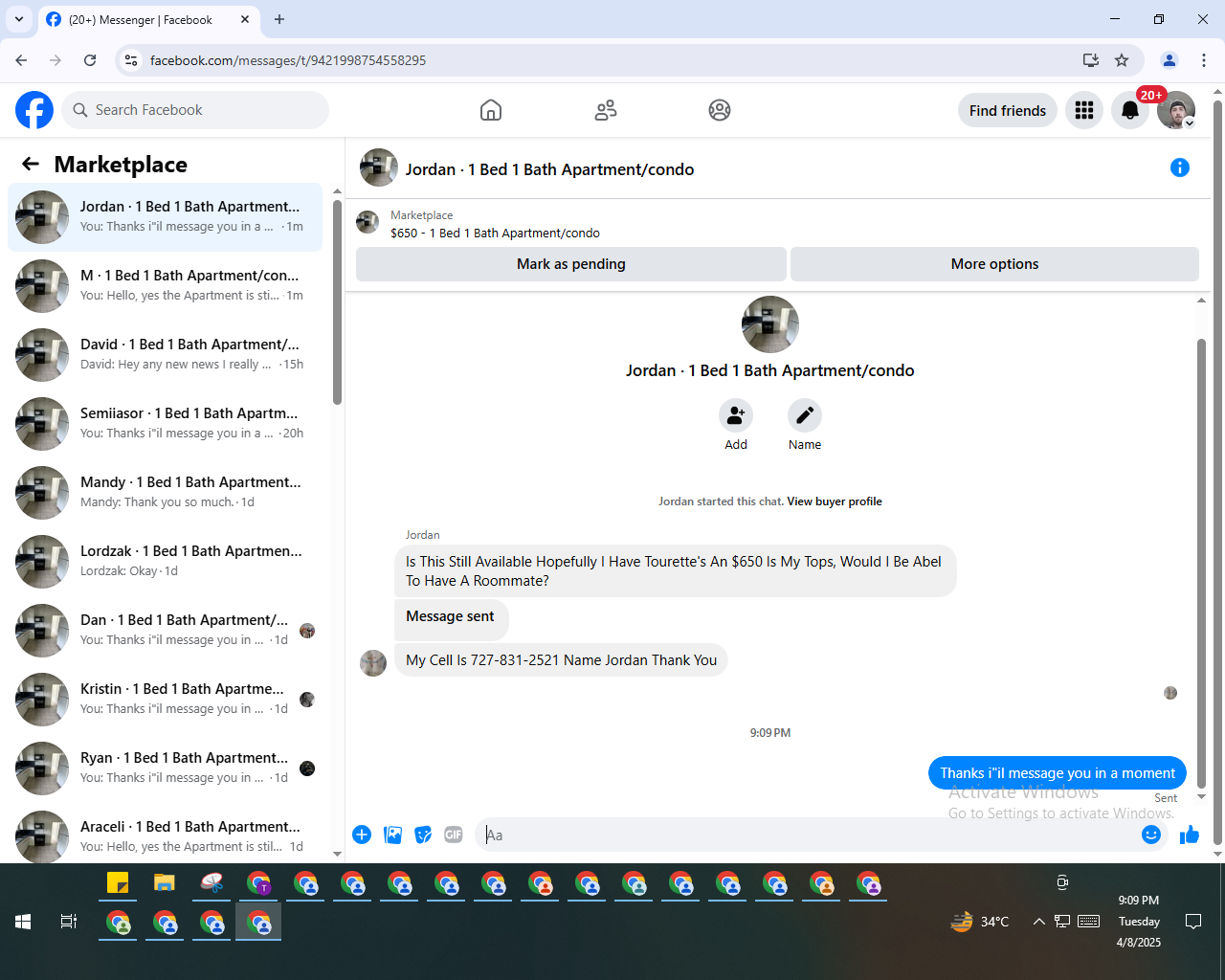Select the Messenger Facebook browser tab
Screen dimensions: 1225x980
(x=147, y=19)
